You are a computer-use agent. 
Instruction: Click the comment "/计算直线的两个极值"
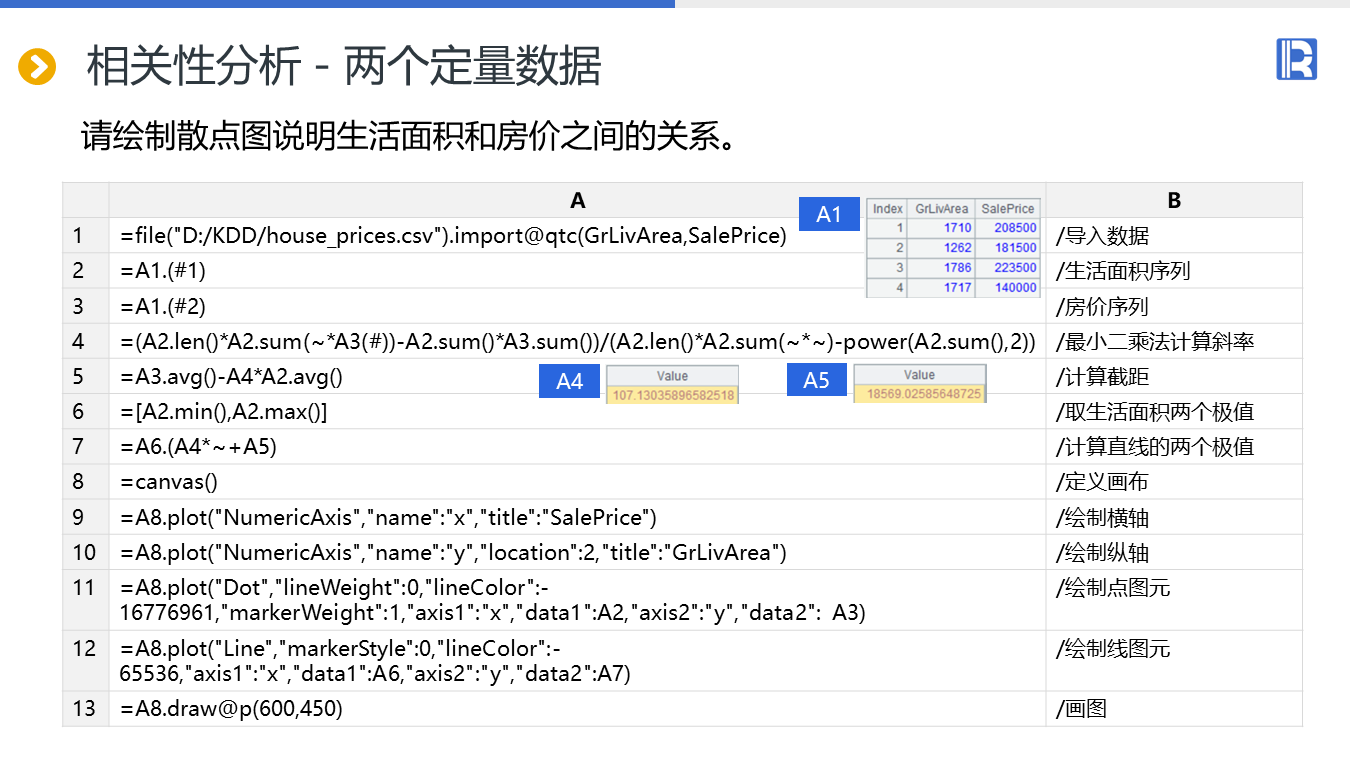click(x=1155, y=447)
